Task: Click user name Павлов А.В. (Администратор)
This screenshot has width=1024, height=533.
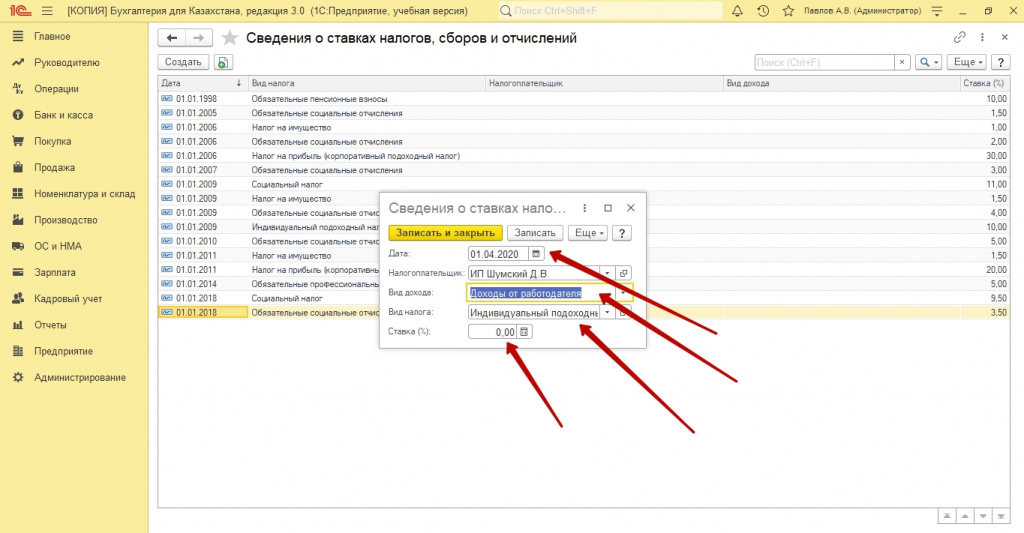Action: (863, 11)
